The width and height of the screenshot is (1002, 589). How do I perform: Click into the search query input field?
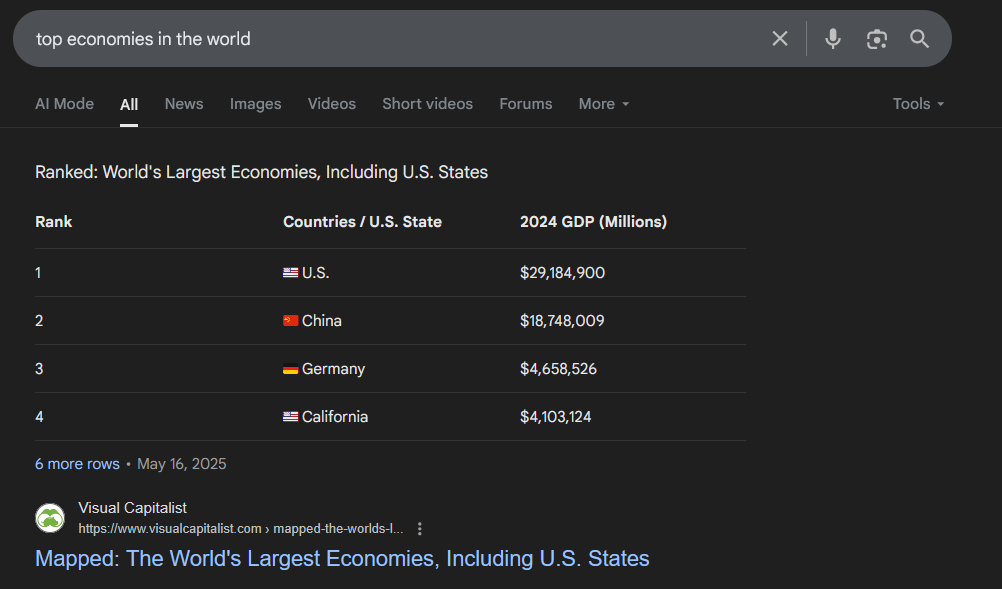click(396, 39)
